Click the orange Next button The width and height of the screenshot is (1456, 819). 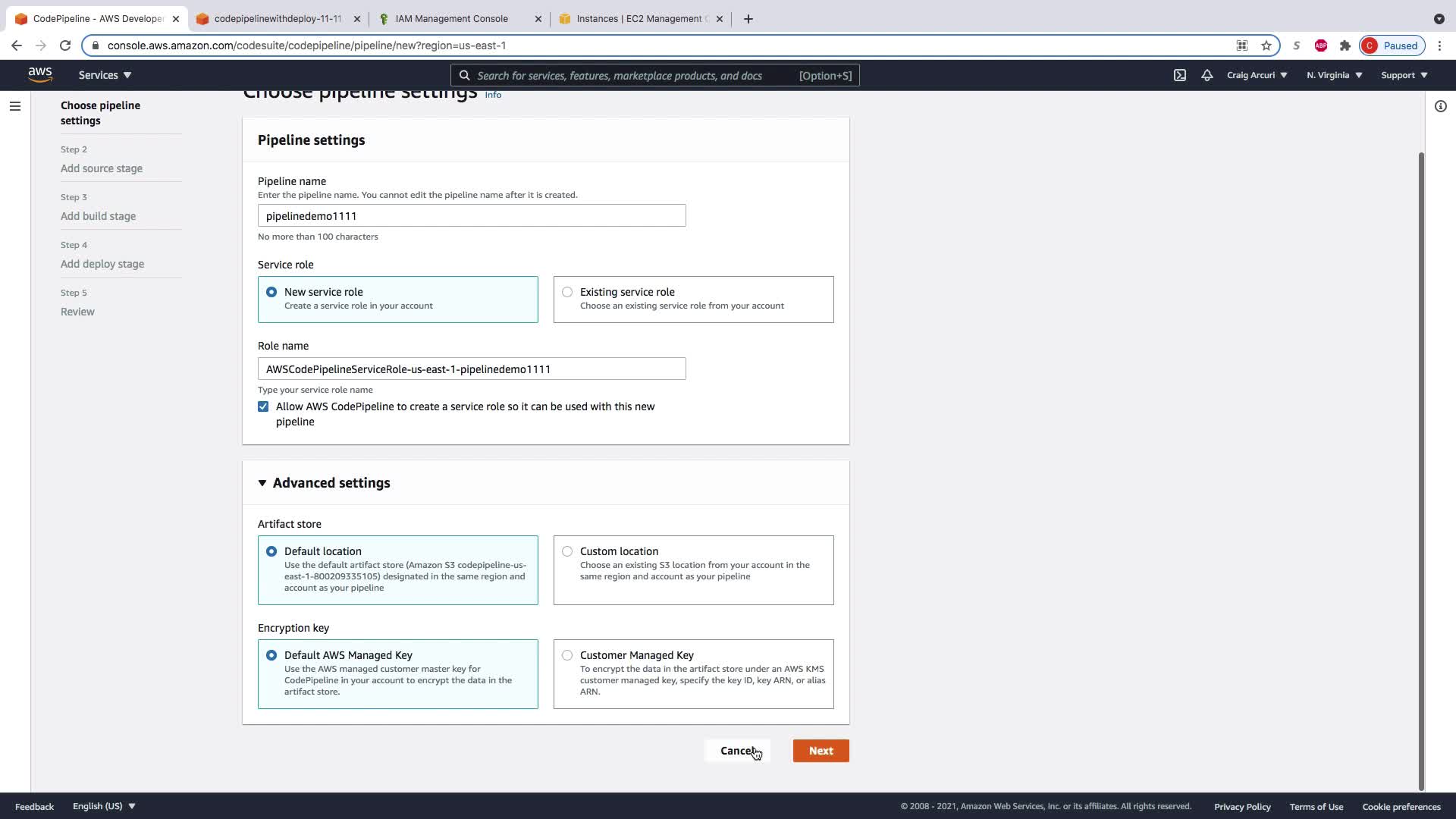[x=821, y=751]
